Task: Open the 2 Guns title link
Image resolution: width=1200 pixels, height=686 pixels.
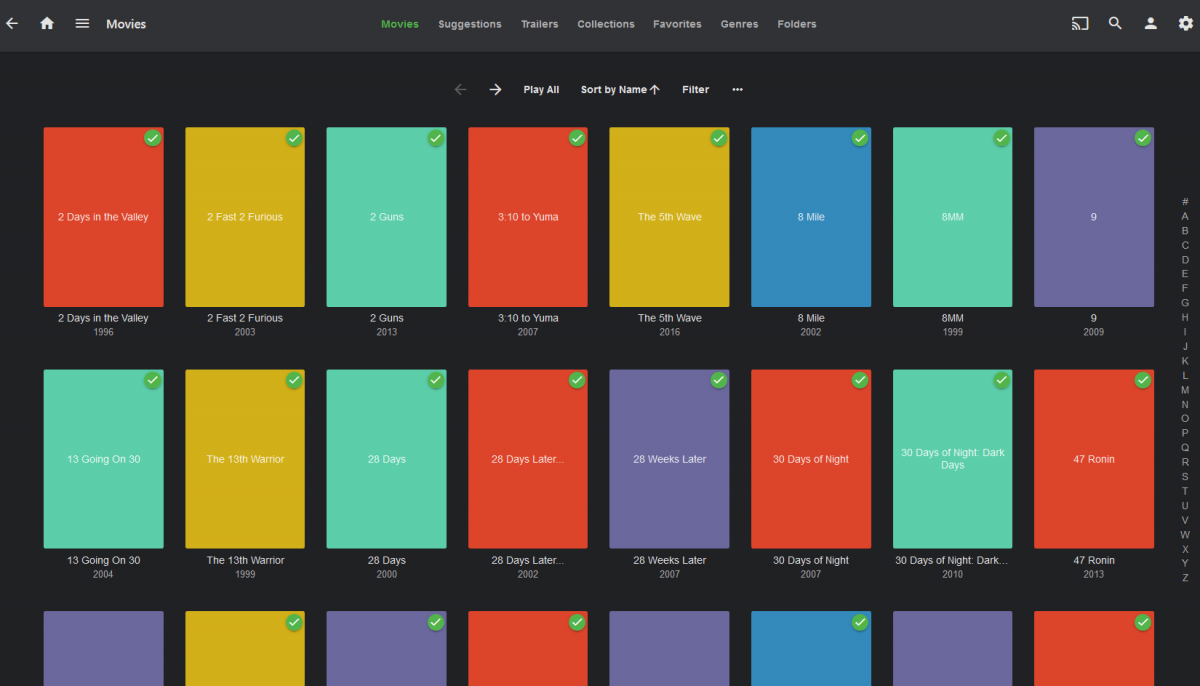Action: click(387, 318)
